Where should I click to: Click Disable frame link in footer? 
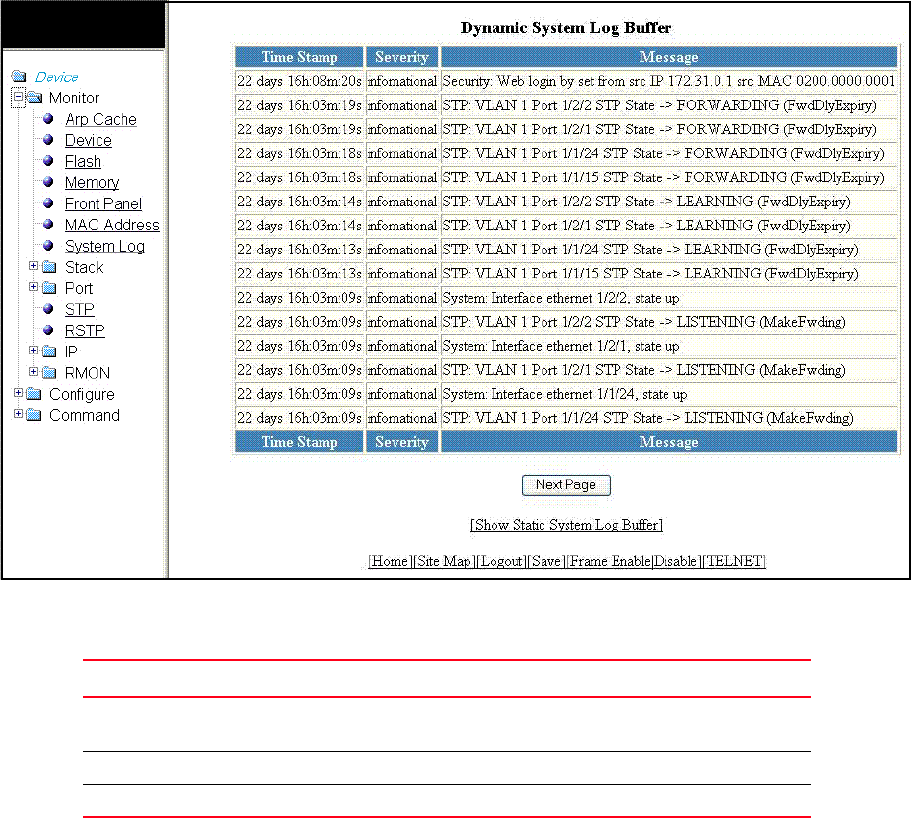(x=677, y=561)
